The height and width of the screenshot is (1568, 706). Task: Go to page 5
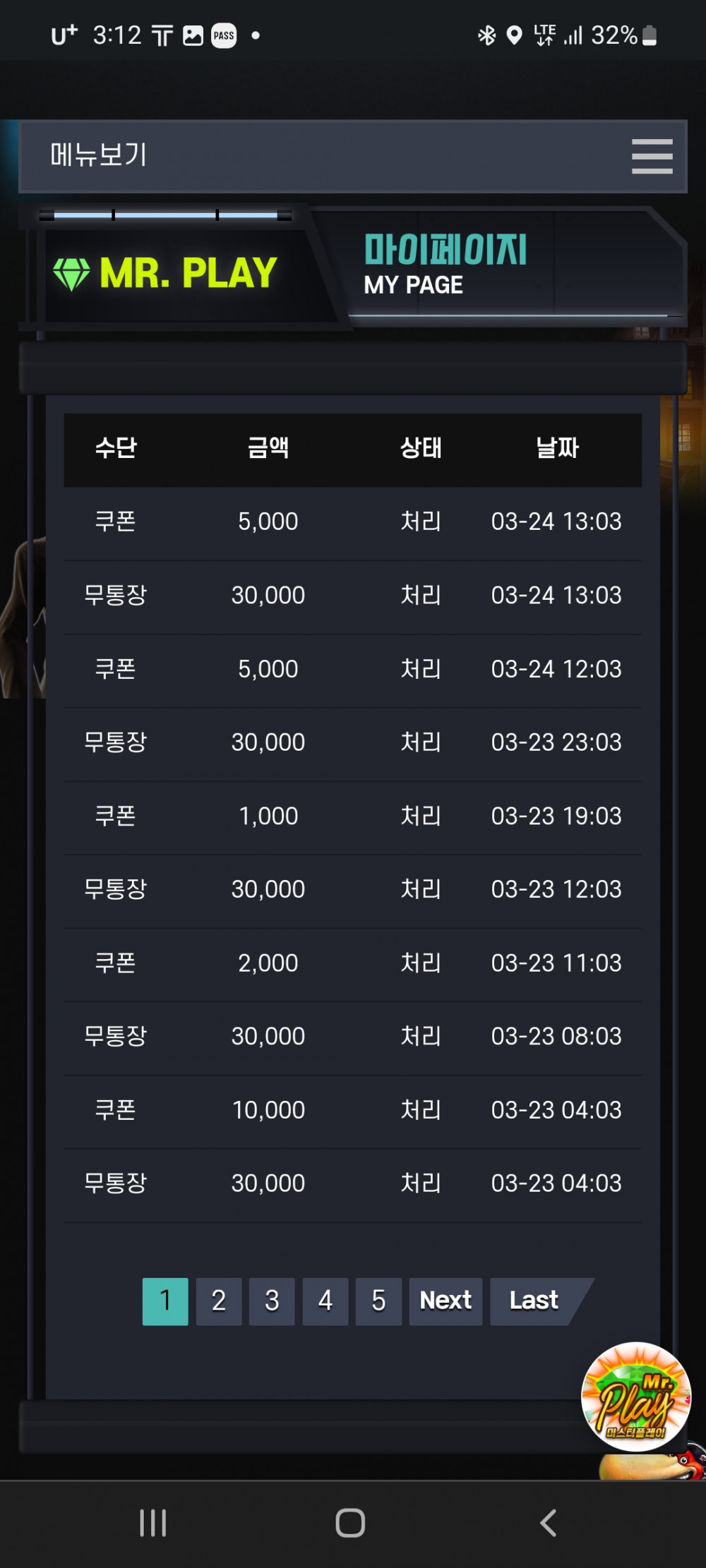tap(378, 1301)
